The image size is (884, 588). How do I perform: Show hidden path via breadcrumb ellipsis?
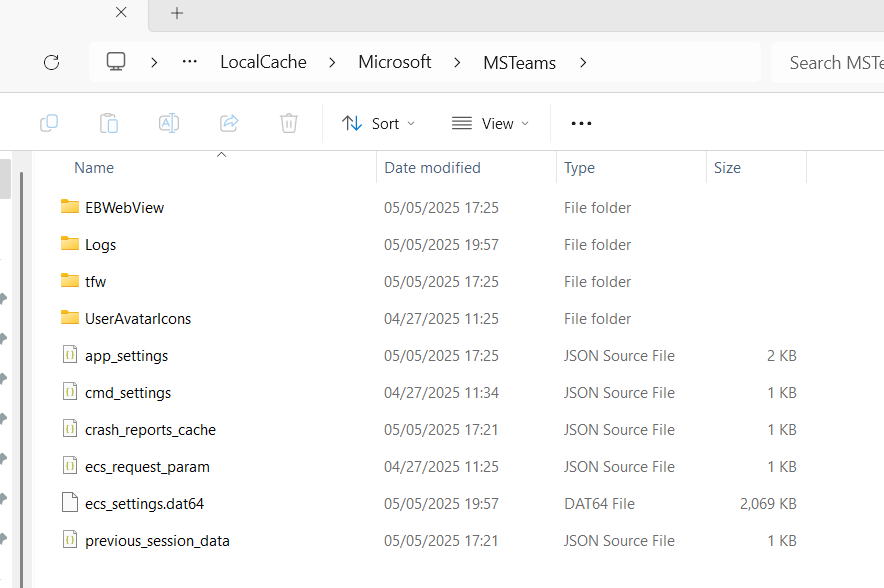(x=190, y=62)
